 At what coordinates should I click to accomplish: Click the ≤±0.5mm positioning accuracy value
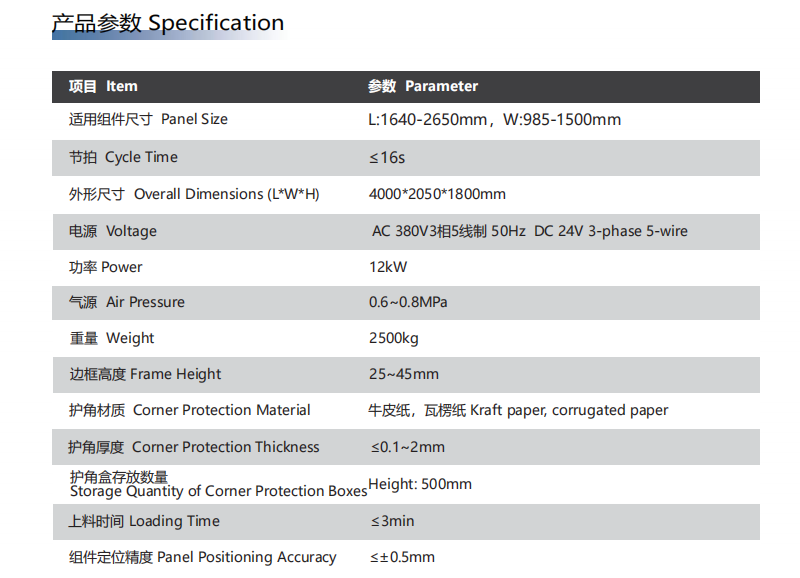(402, 557)
